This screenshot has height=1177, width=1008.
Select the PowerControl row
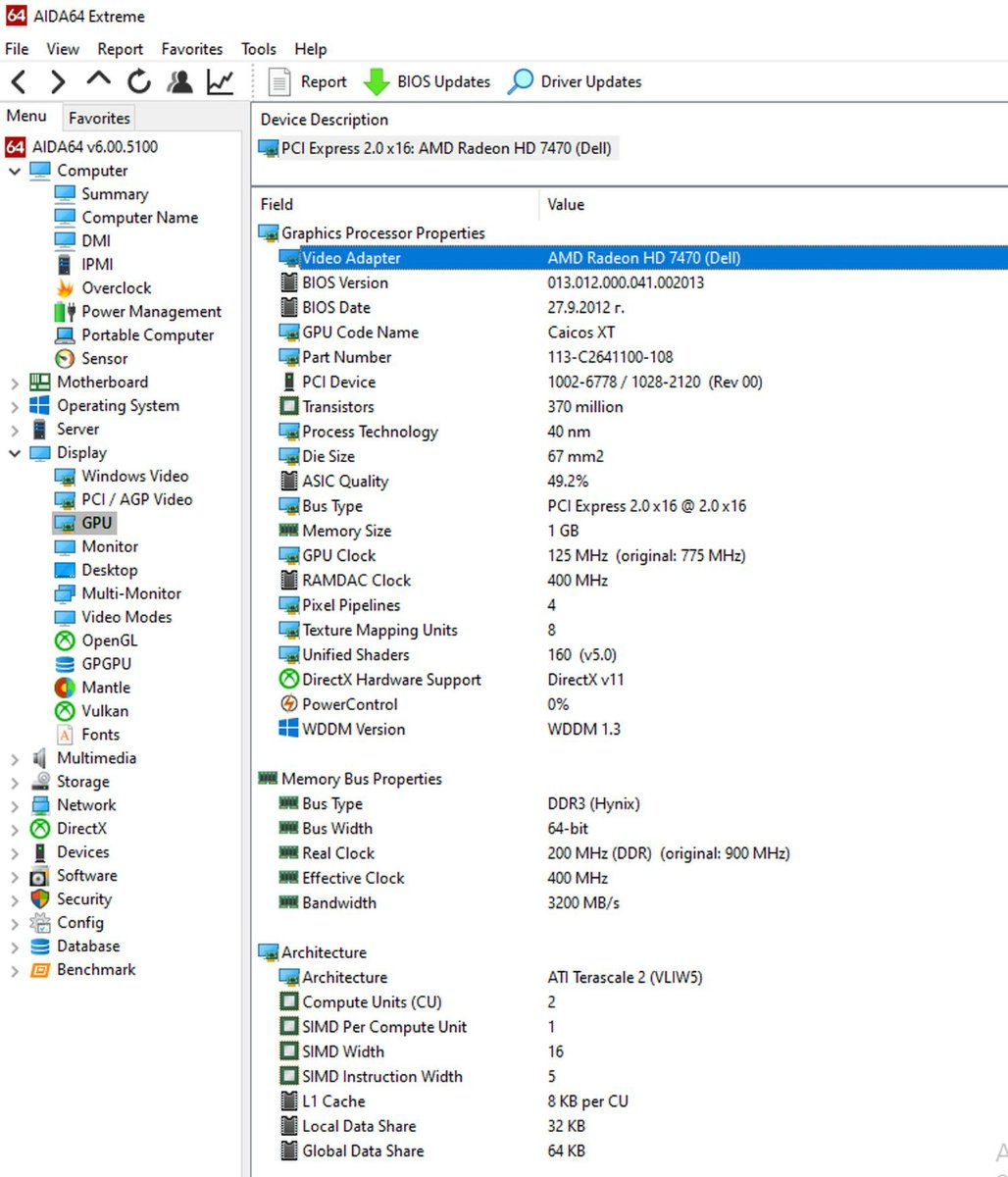630,704
